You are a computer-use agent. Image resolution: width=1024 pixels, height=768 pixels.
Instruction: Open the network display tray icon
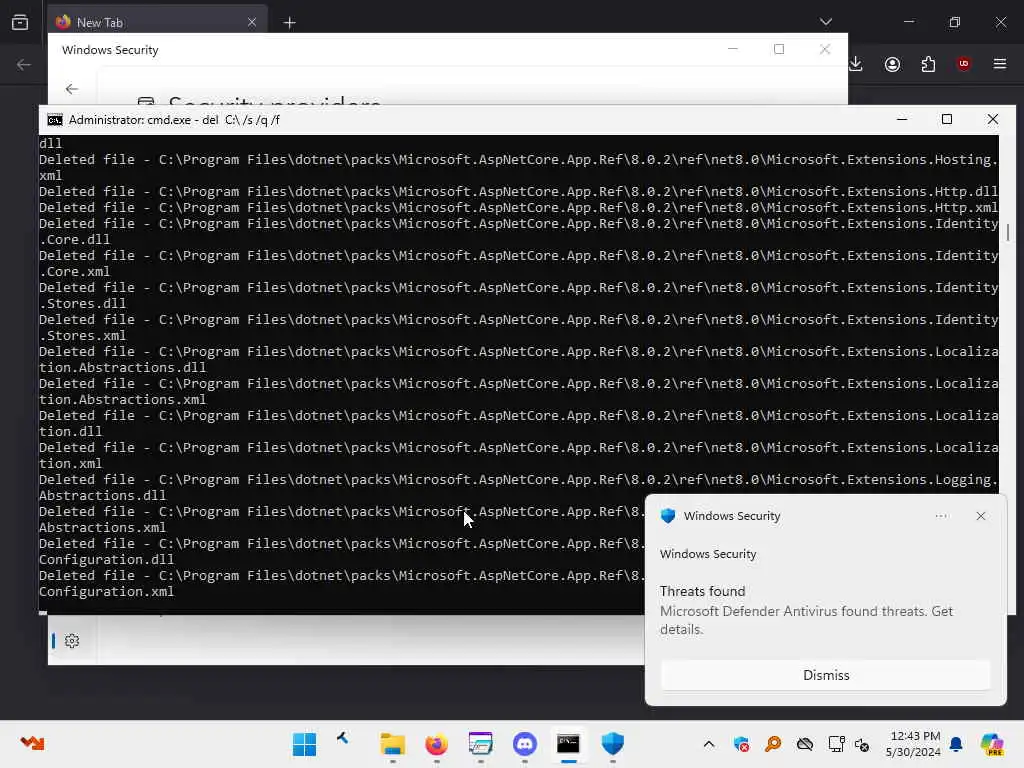click(x=836, y=744)
